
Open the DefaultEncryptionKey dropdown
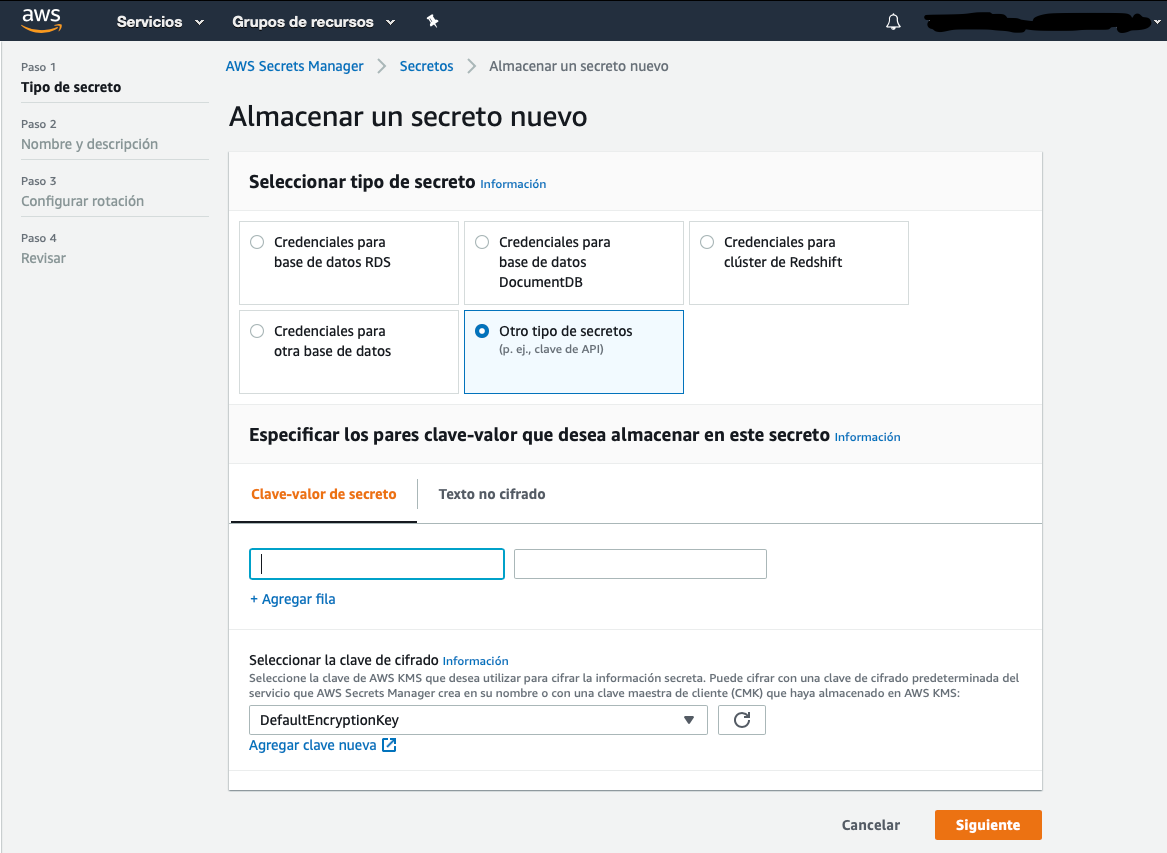point(478,719)
